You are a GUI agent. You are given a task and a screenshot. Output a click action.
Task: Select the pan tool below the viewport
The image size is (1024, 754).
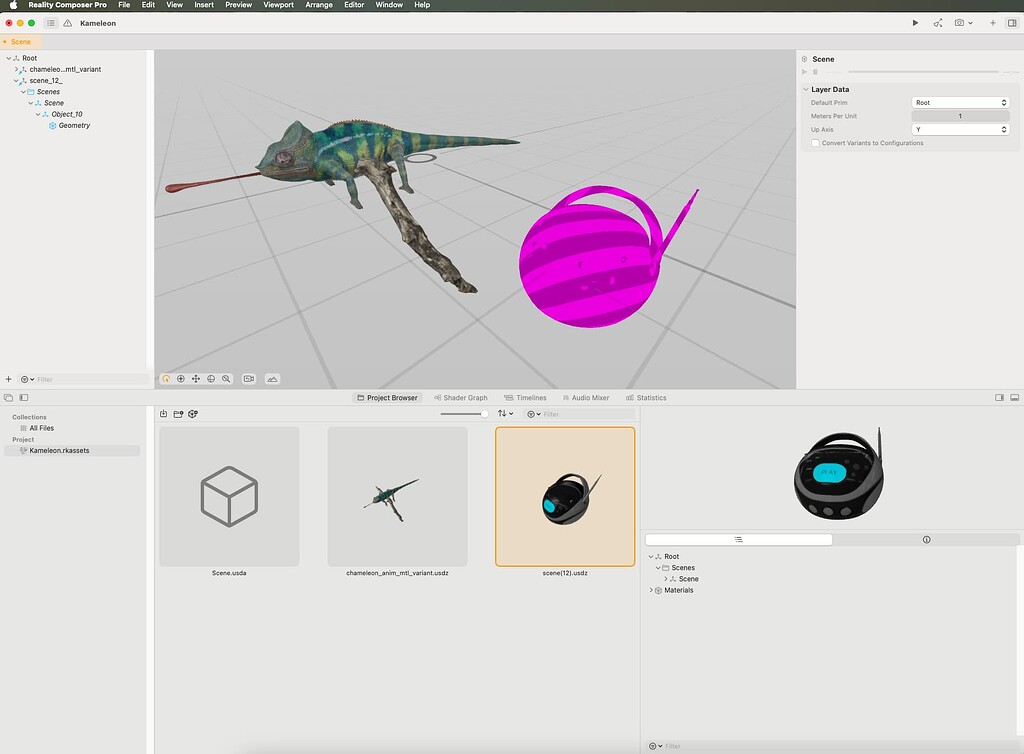click(x=195, y=378)
